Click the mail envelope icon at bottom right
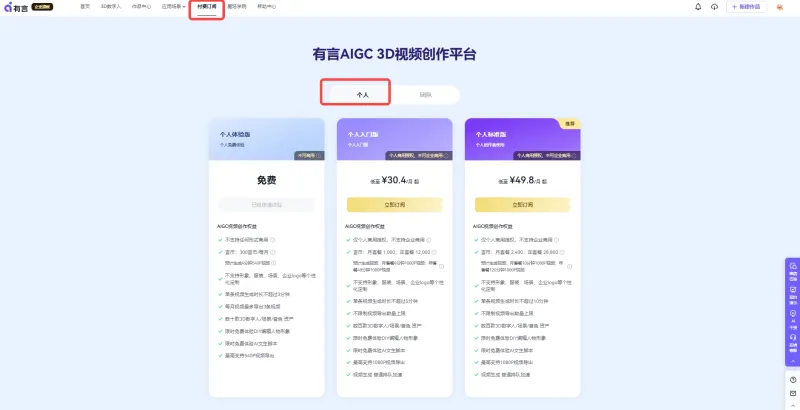The width and height of the screenshot is (800, 410). pos(793,393)
